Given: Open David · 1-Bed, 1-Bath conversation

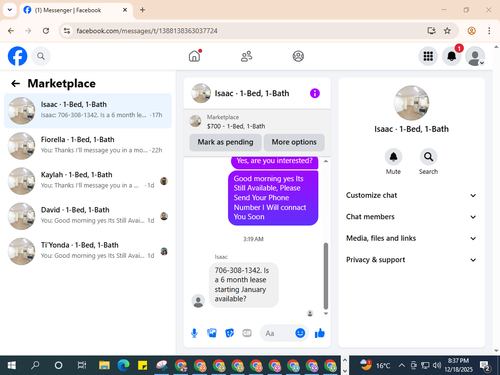Looking at the screenshot, I should [x=88, y=216].
